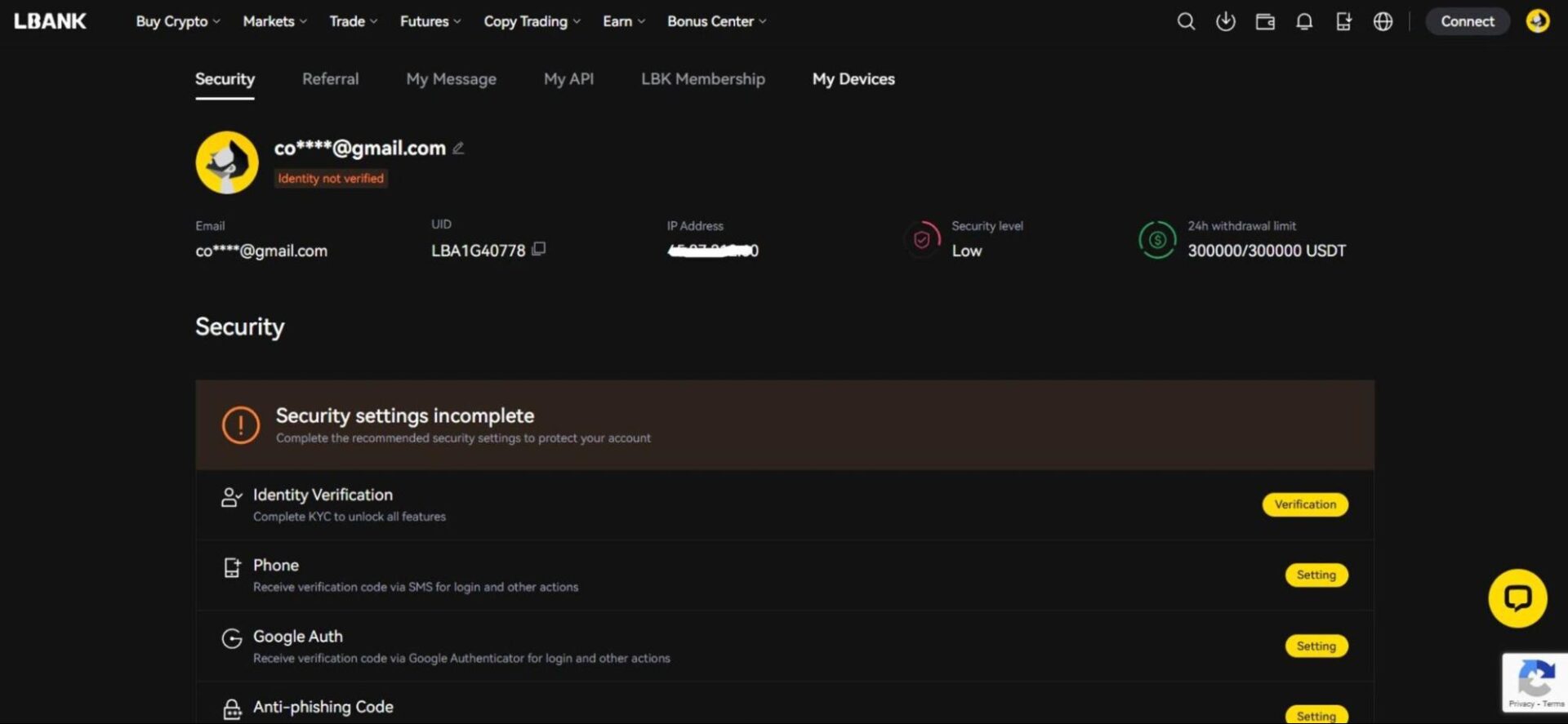1568x724 pixels.
Task: Click the orders document icon in header
Action: [x=1343, y=22]
